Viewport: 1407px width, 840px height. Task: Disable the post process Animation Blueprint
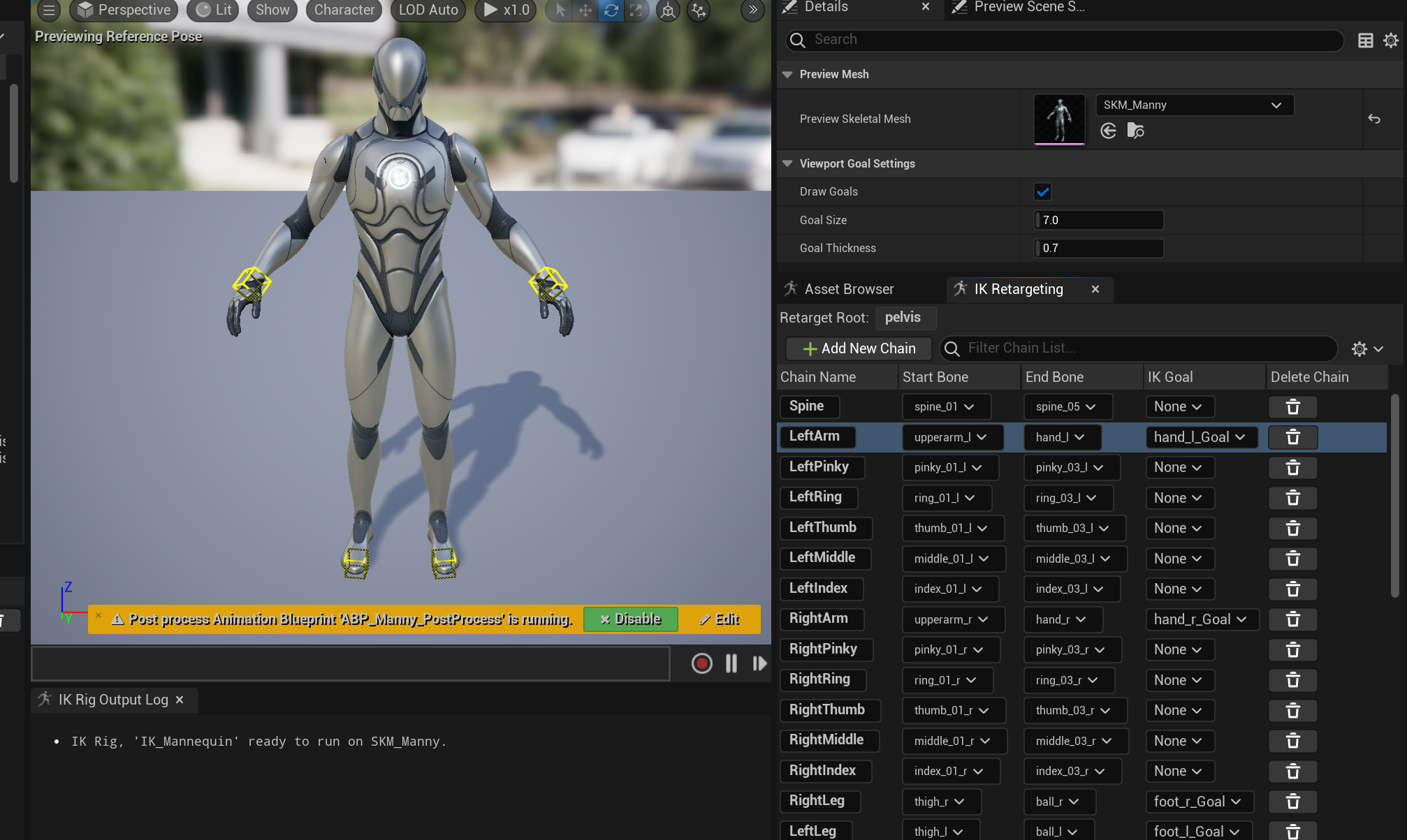tap(630, 619)
